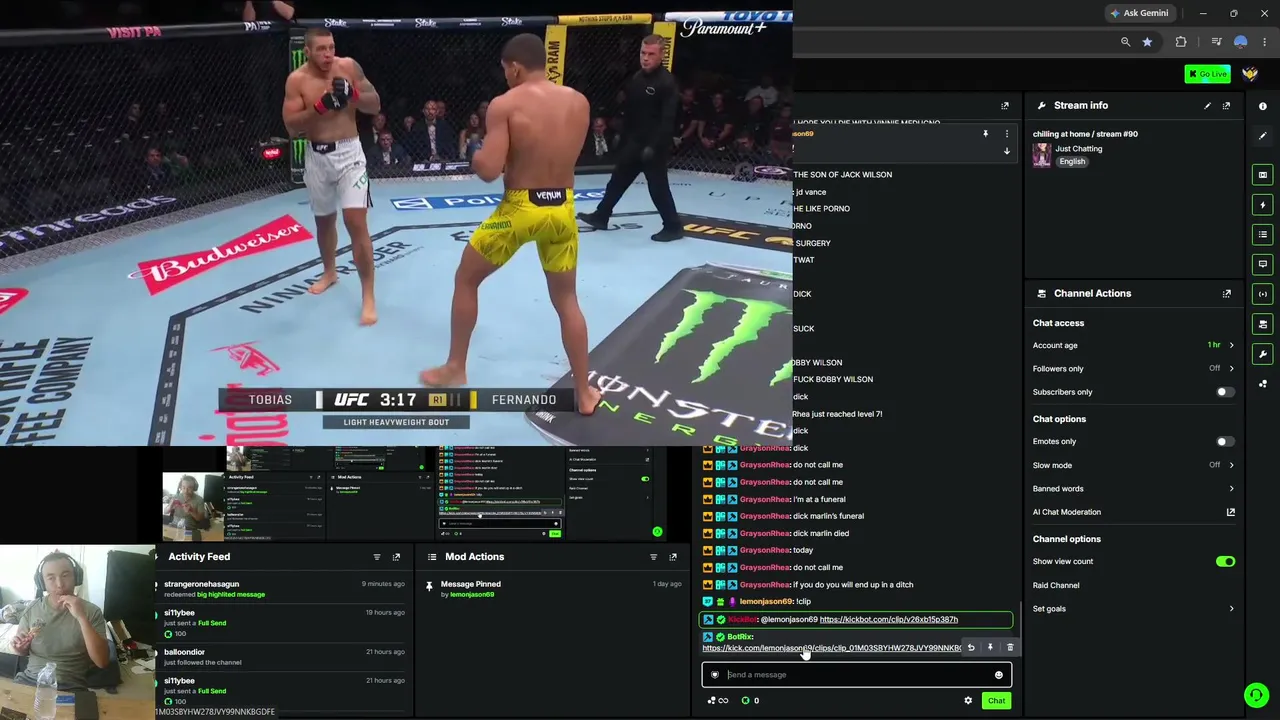Open the green headset support button

coord(1257,695)
